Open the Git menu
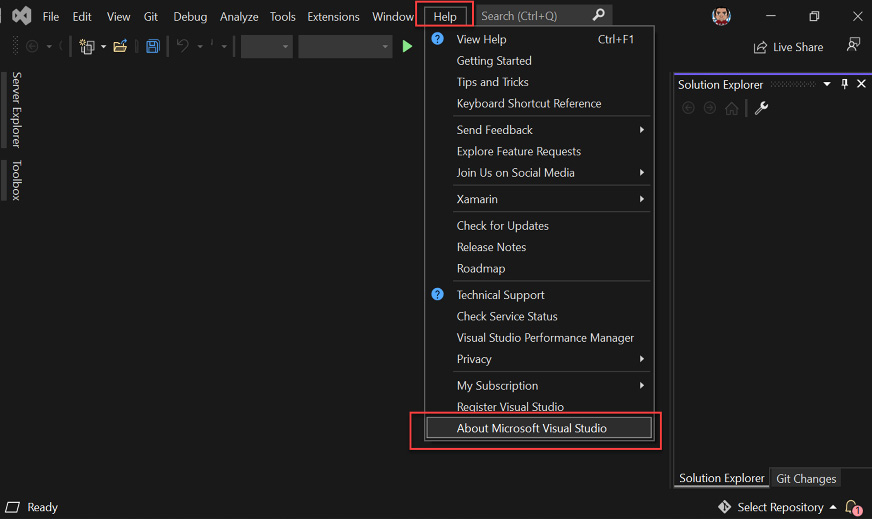The height and width of the screenshot is (519, 872). (151, 17)
